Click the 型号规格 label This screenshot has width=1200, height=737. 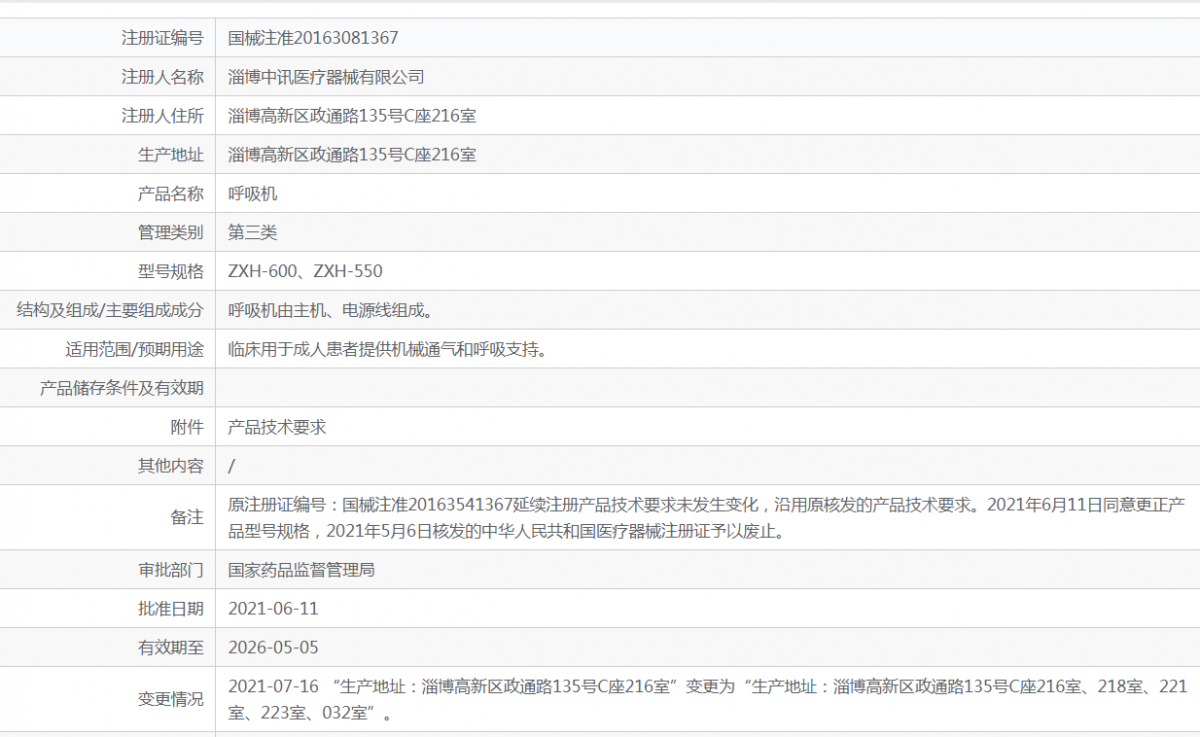click(x=171, y=272)
